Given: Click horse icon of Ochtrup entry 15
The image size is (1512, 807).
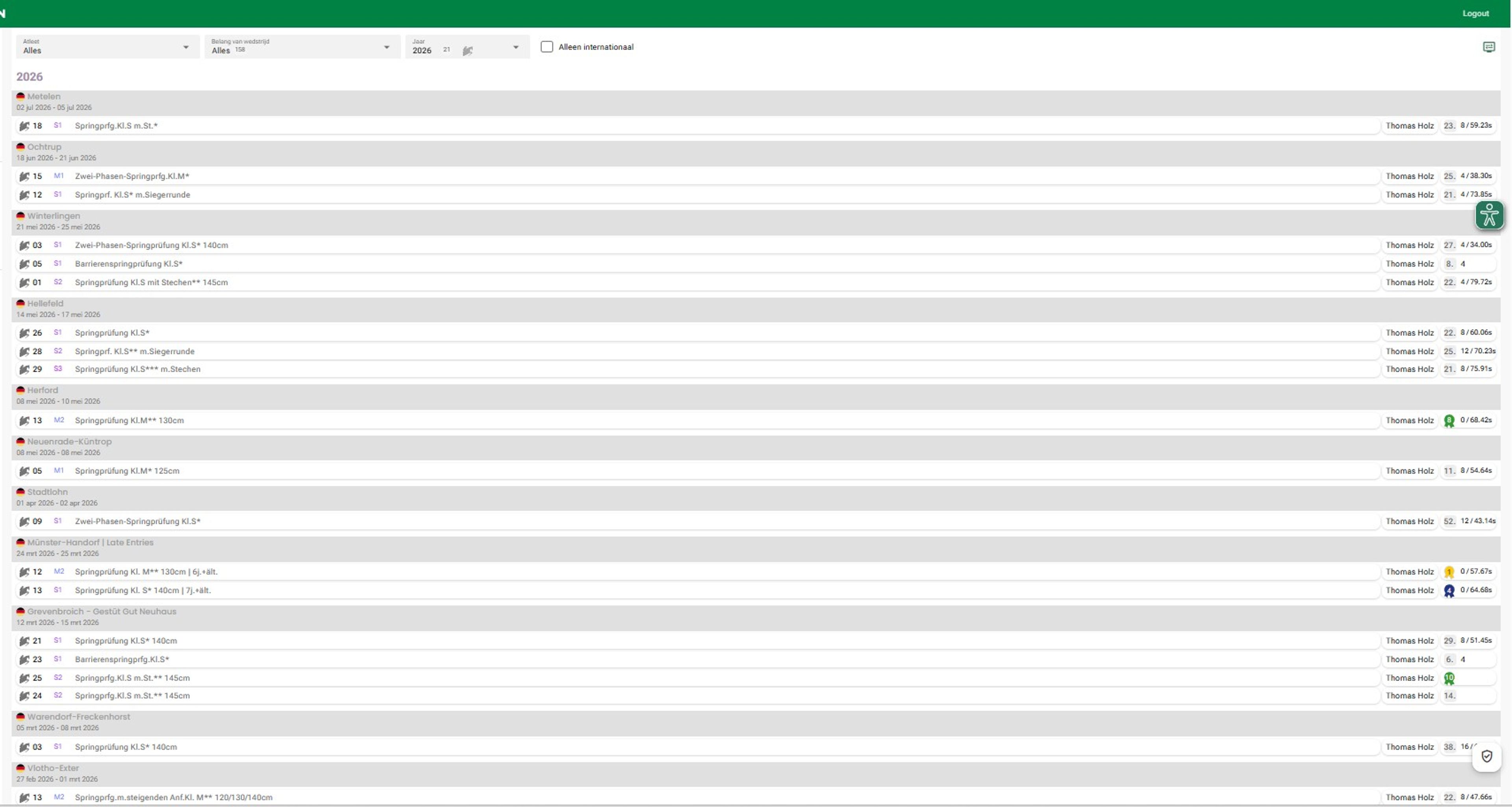Looking at the screenshot, I should click(x=24, y=176).
